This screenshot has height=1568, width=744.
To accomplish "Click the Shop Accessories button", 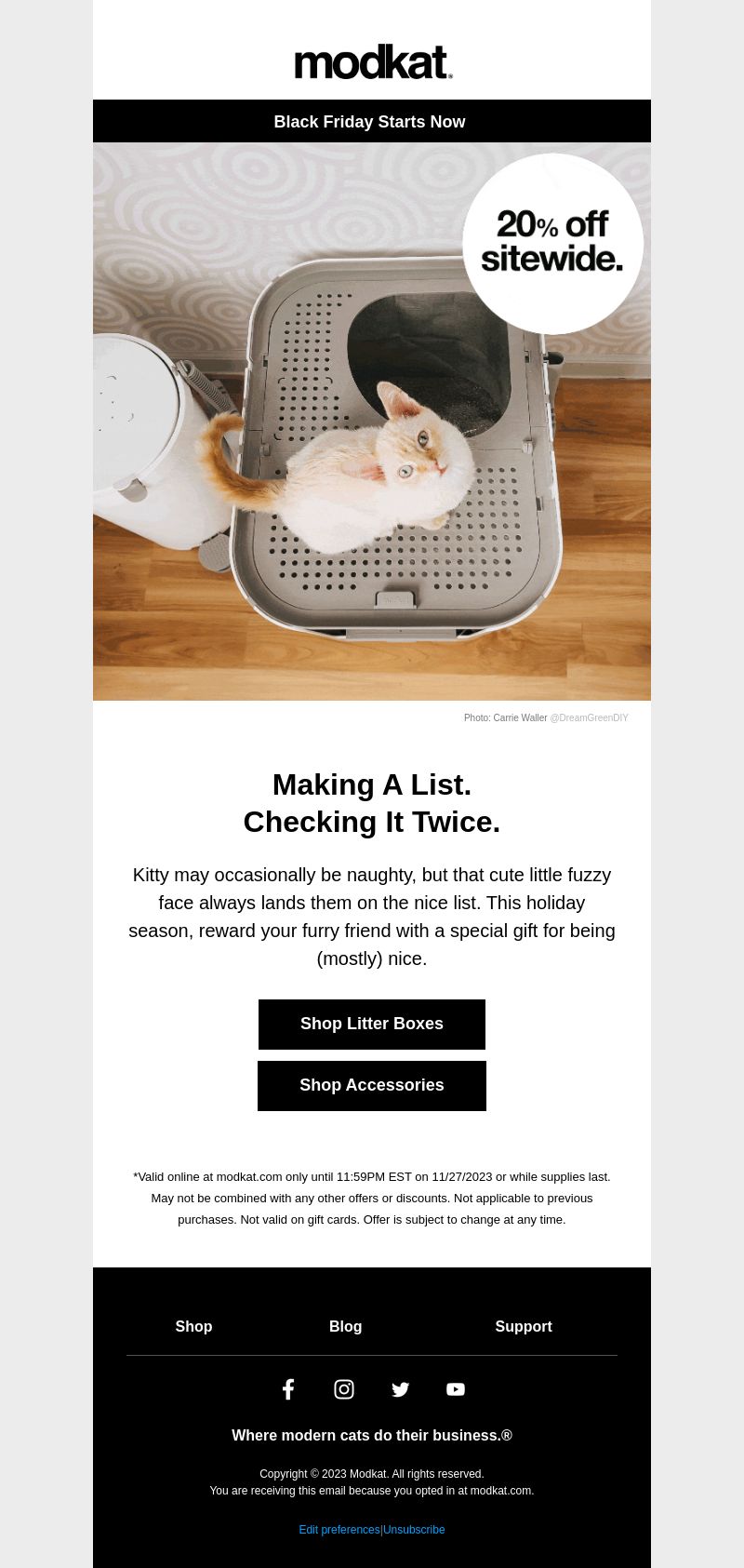I will [x=372, y=1086].
